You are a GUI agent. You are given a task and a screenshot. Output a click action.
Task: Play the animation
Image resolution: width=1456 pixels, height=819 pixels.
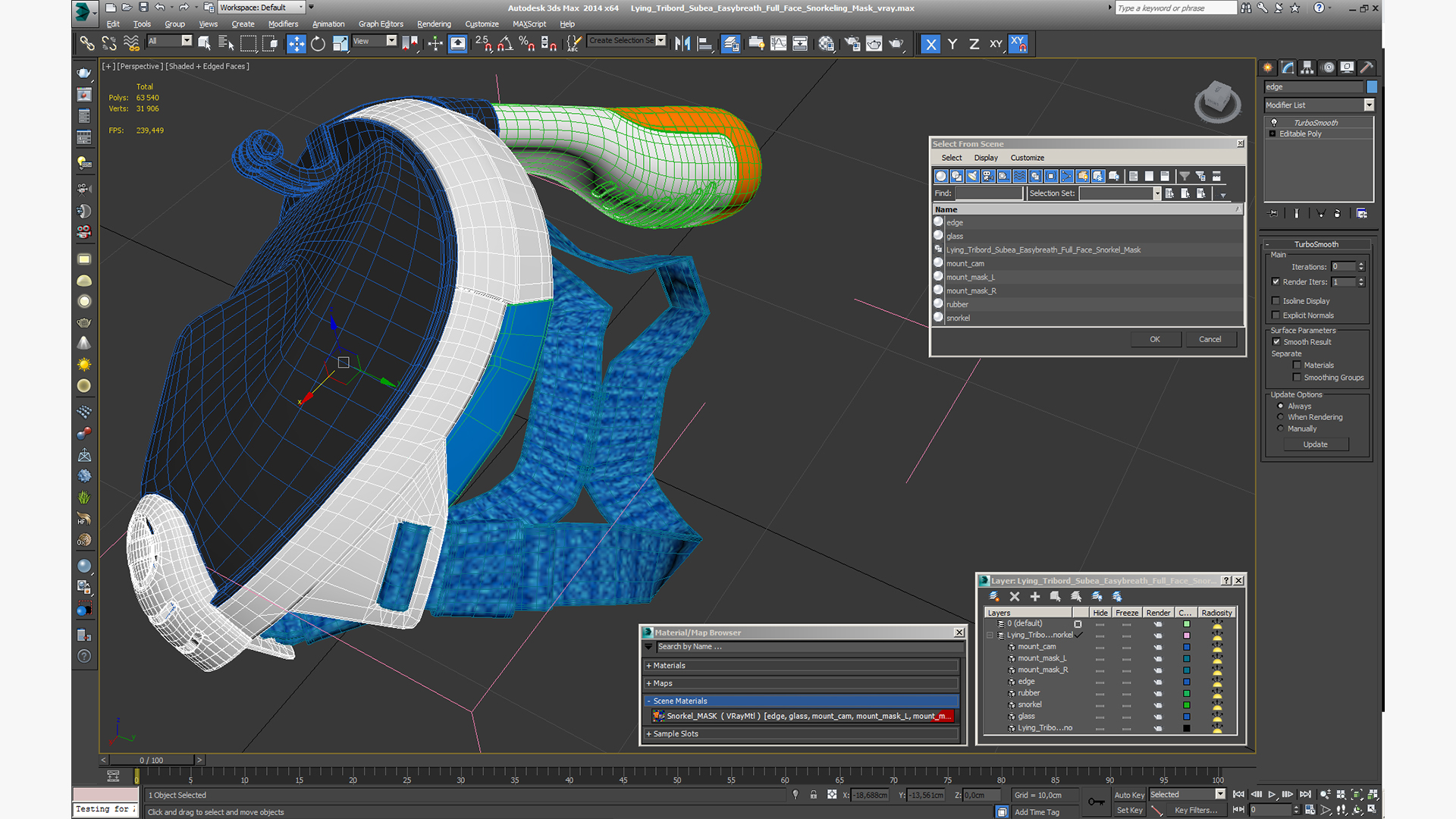pos(1272,795)
